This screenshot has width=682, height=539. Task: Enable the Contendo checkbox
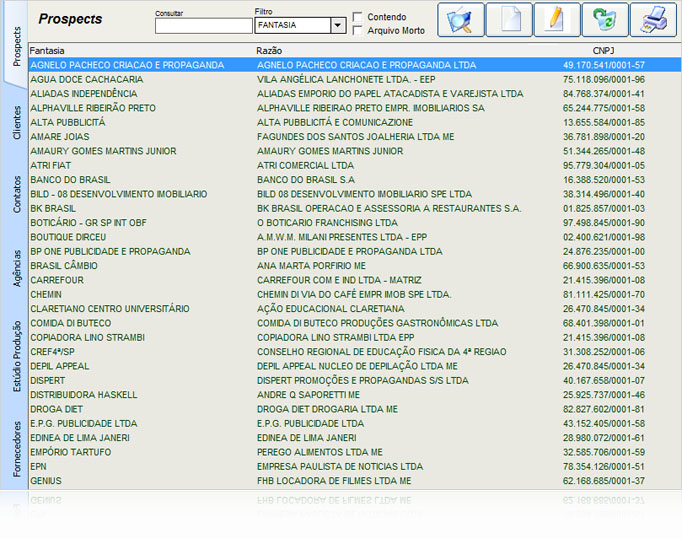358,17
